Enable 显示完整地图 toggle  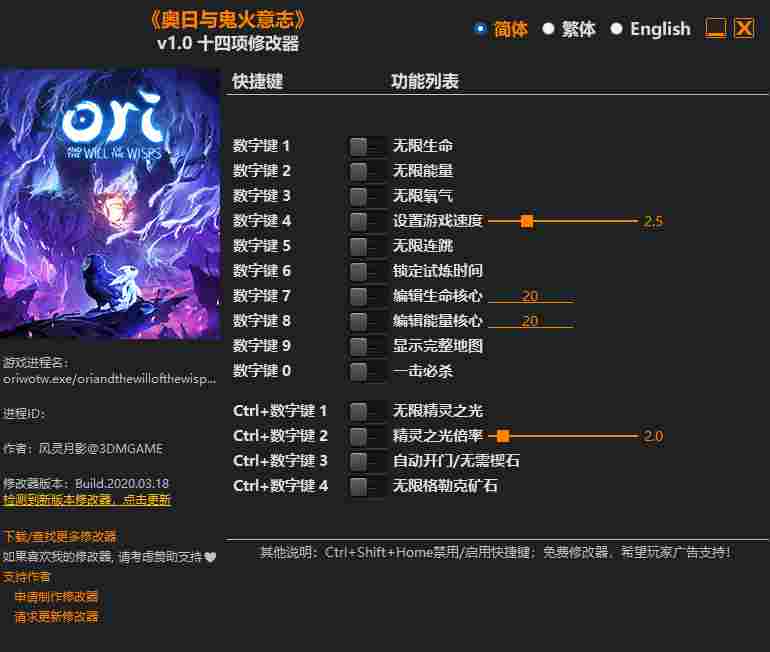[366, 346]
